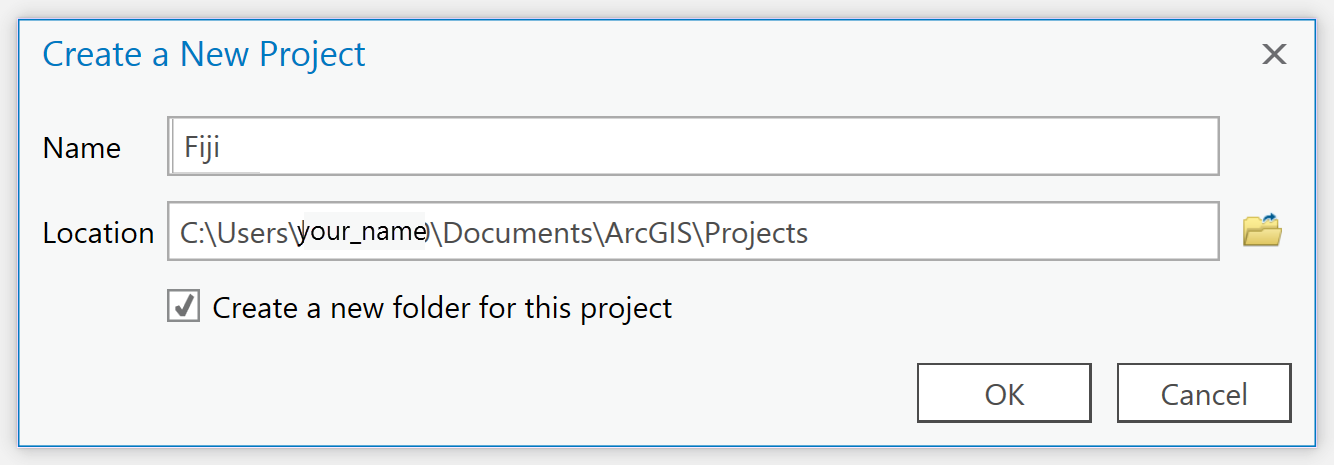Click the 'Location' field label
1334x465 pixels.
(97, 233)
